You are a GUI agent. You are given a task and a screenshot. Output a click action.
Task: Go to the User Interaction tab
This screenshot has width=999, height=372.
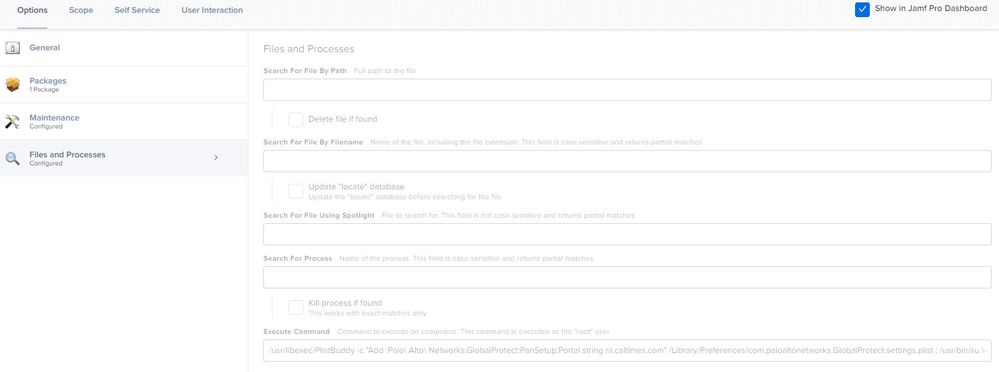pyautogui.click(x=212, y=10)
